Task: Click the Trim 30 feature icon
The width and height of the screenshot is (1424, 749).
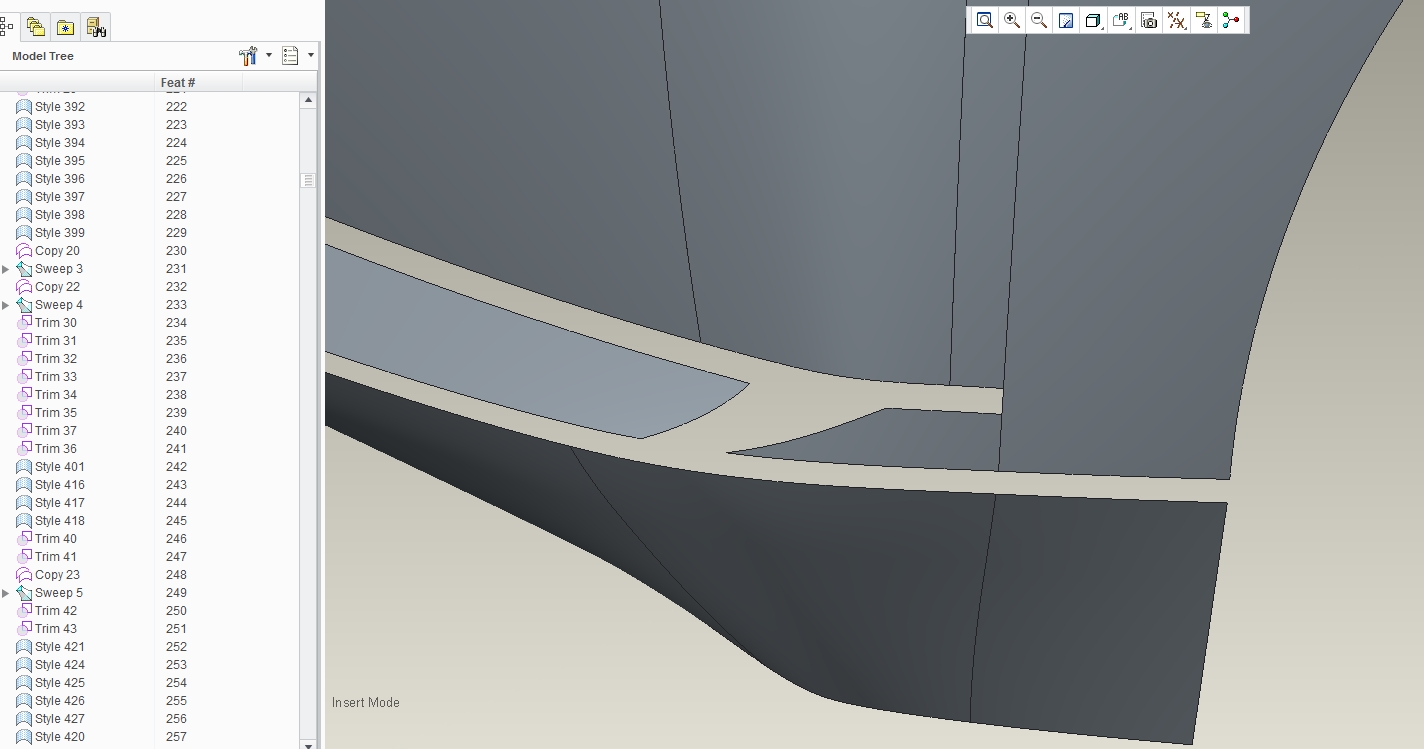Action: click(24, 323)
